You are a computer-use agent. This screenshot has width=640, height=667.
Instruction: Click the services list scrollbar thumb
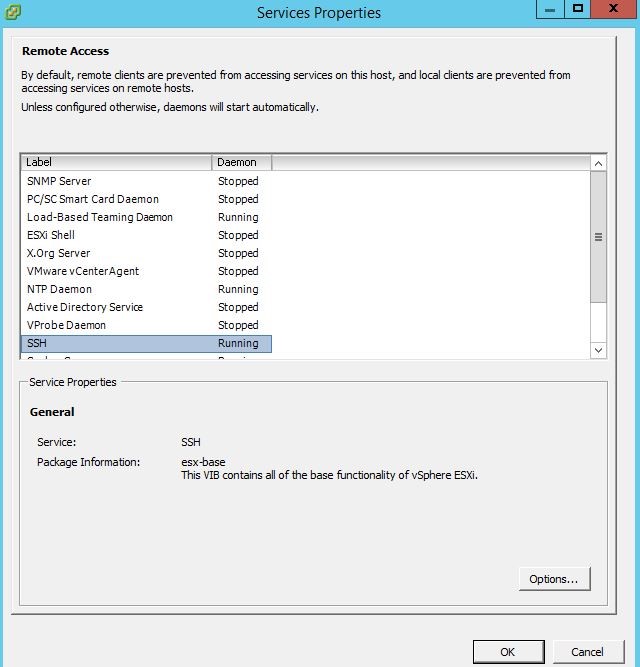coord(598,237)
